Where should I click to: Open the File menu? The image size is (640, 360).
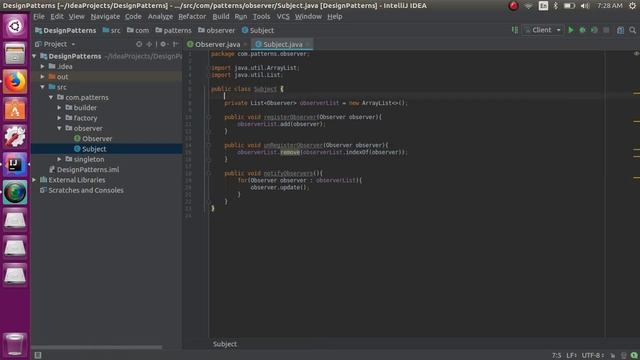pyautogui.click(x=39, y=17)
